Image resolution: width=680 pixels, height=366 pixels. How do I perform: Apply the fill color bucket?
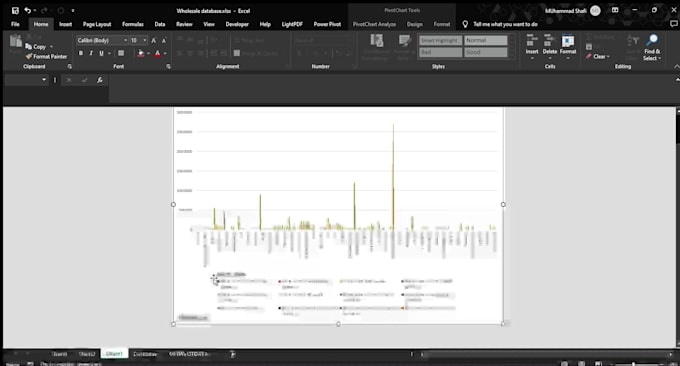pos(141,53)
